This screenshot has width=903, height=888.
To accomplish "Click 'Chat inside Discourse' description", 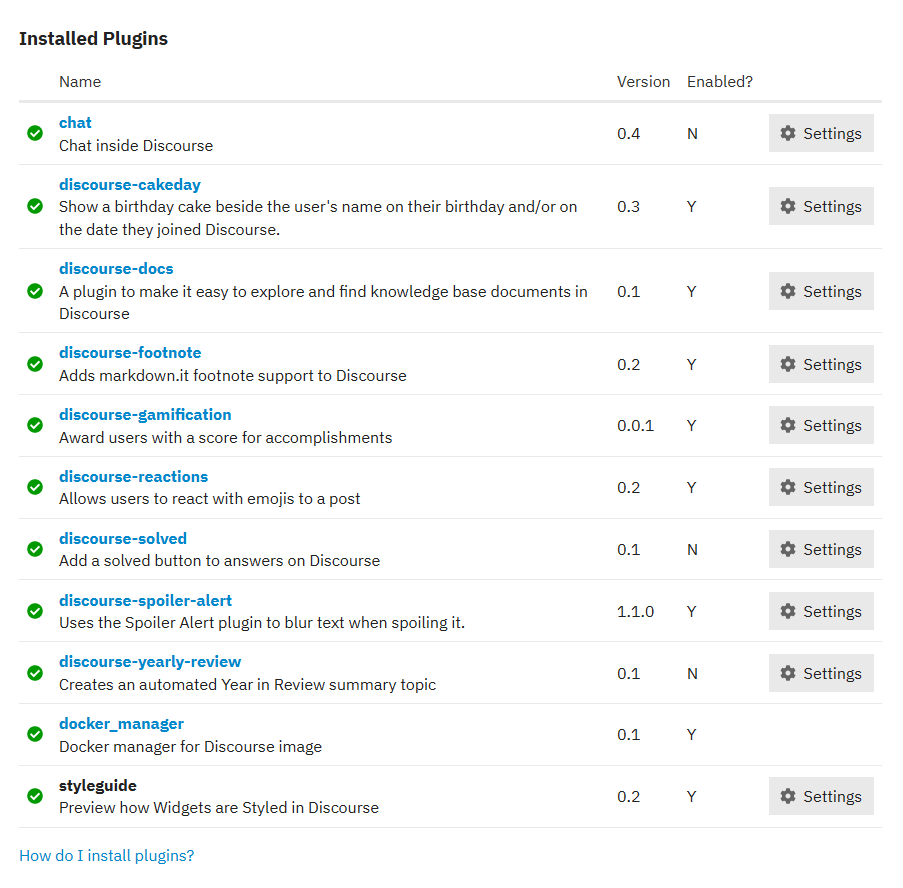I will click(136, 146).
